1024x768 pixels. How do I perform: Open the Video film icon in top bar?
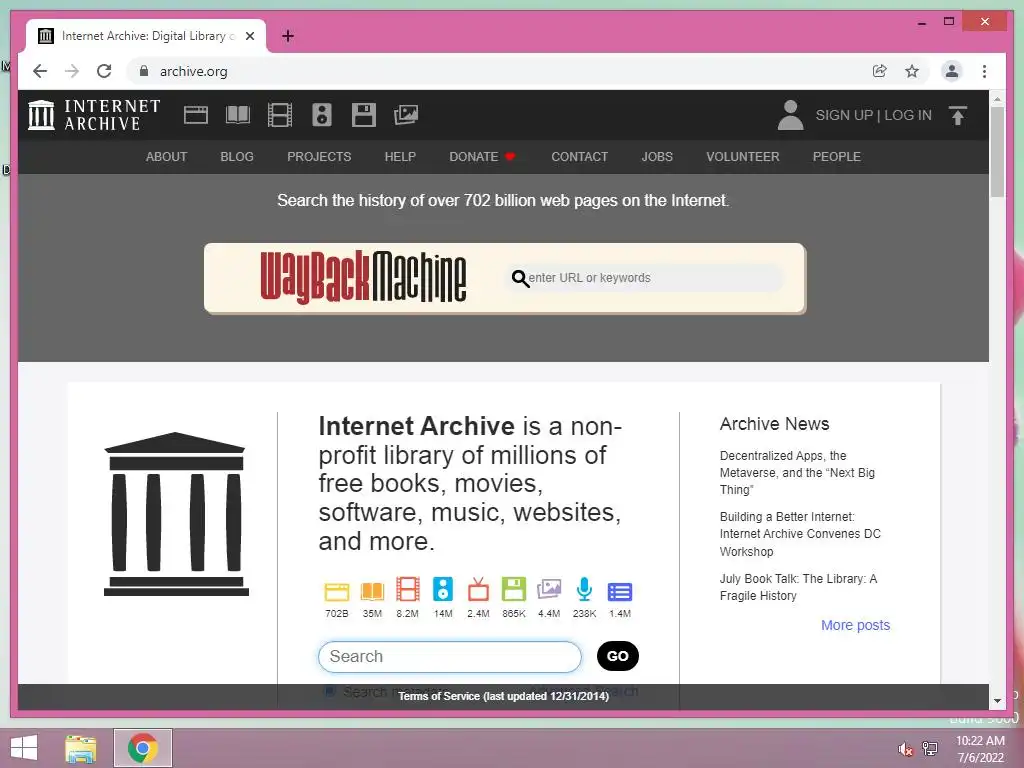click(280, 115)
